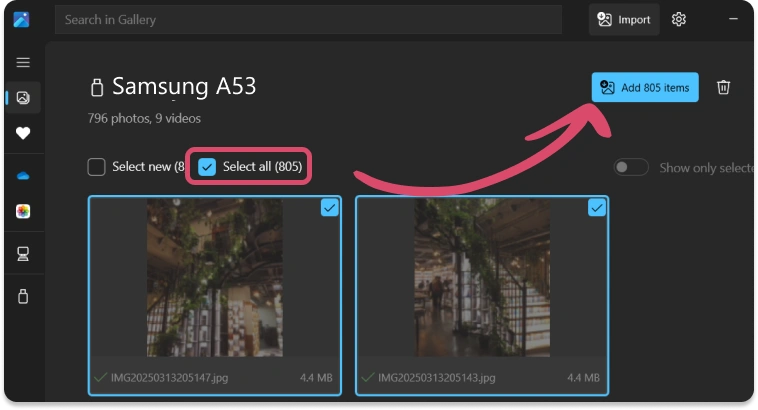
Task: Click filename IMG20250313205147.jpg label
Action: click(x=169, y=378)
